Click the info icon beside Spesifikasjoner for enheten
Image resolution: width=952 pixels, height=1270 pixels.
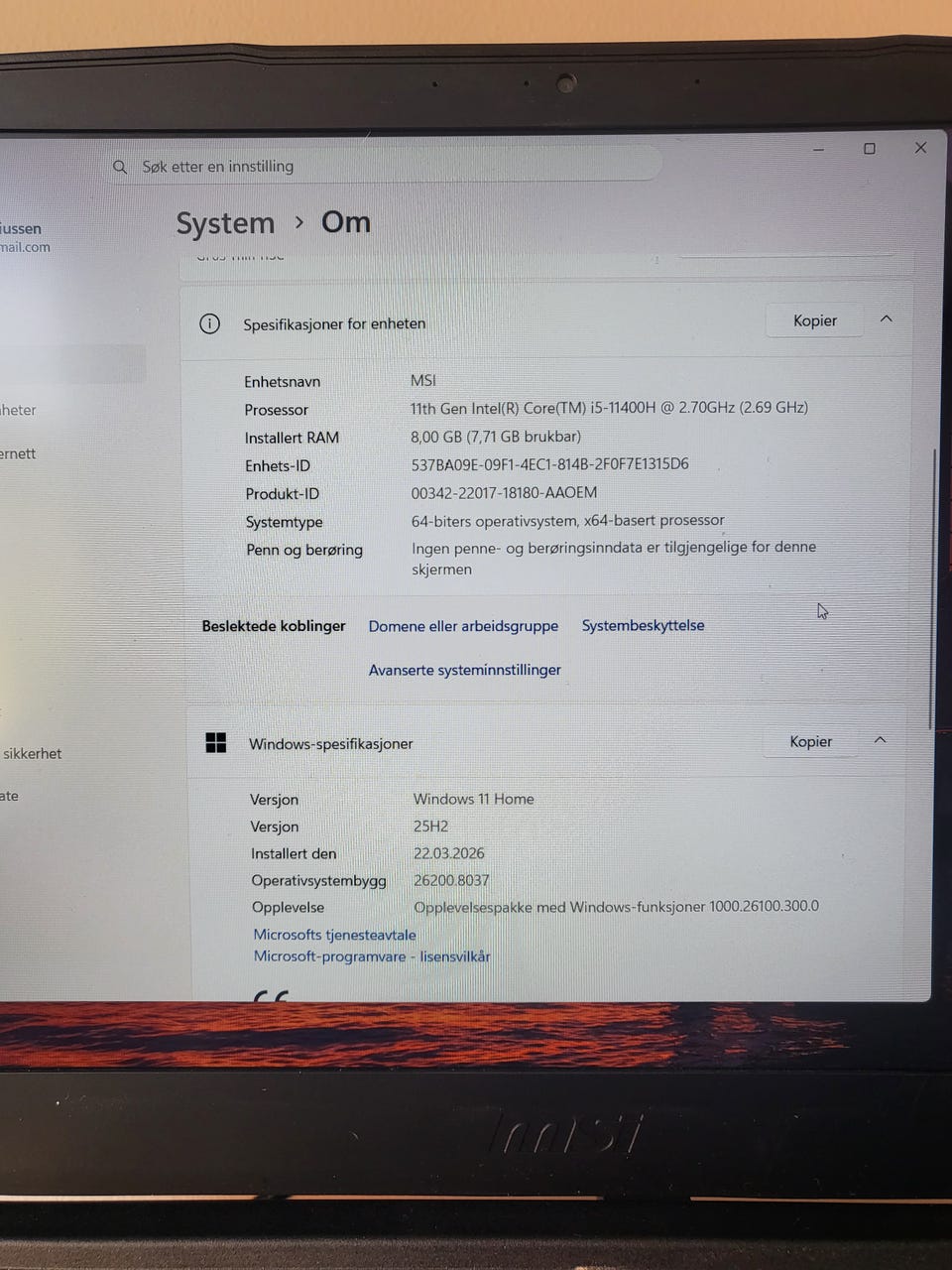point(209,323)
